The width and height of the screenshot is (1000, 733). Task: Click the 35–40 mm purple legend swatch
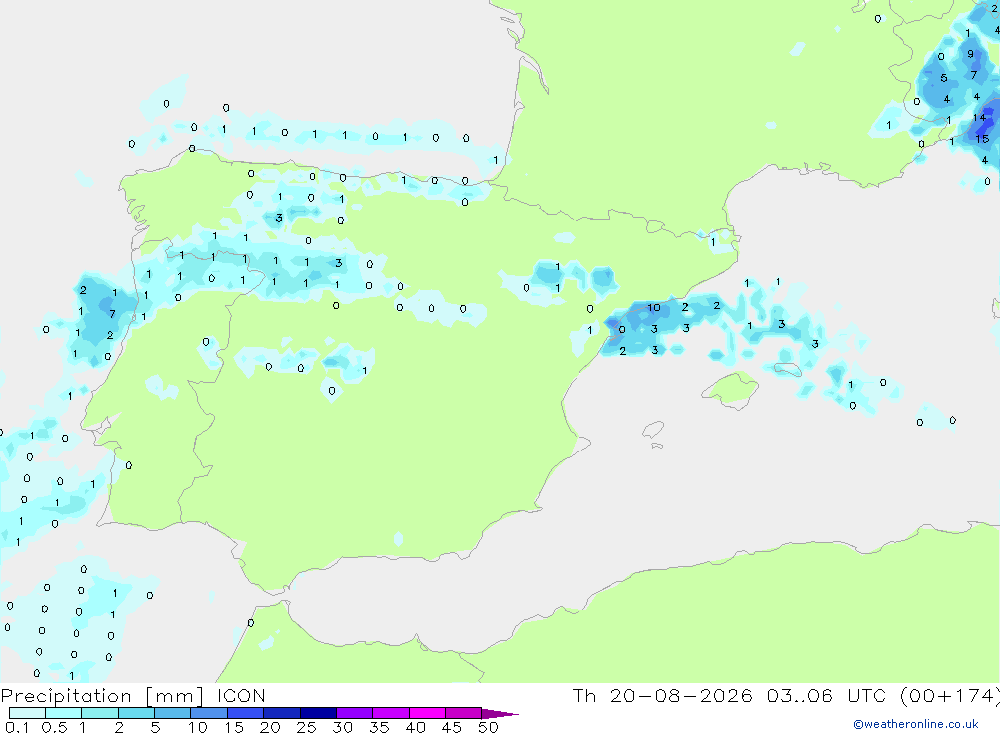pos(391,713)
